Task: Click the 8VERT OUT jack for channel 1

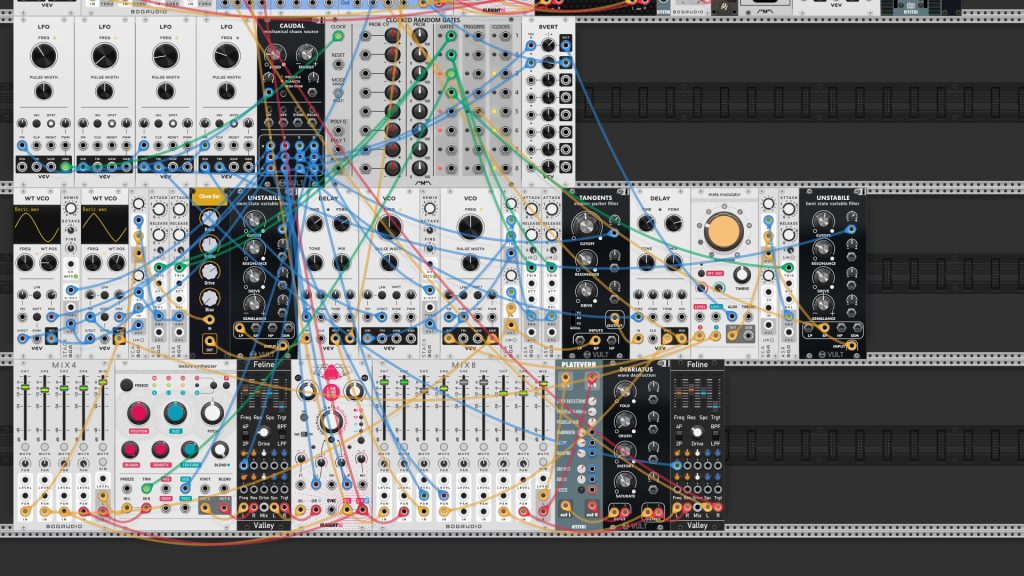Action: click(x=566, y=46)
